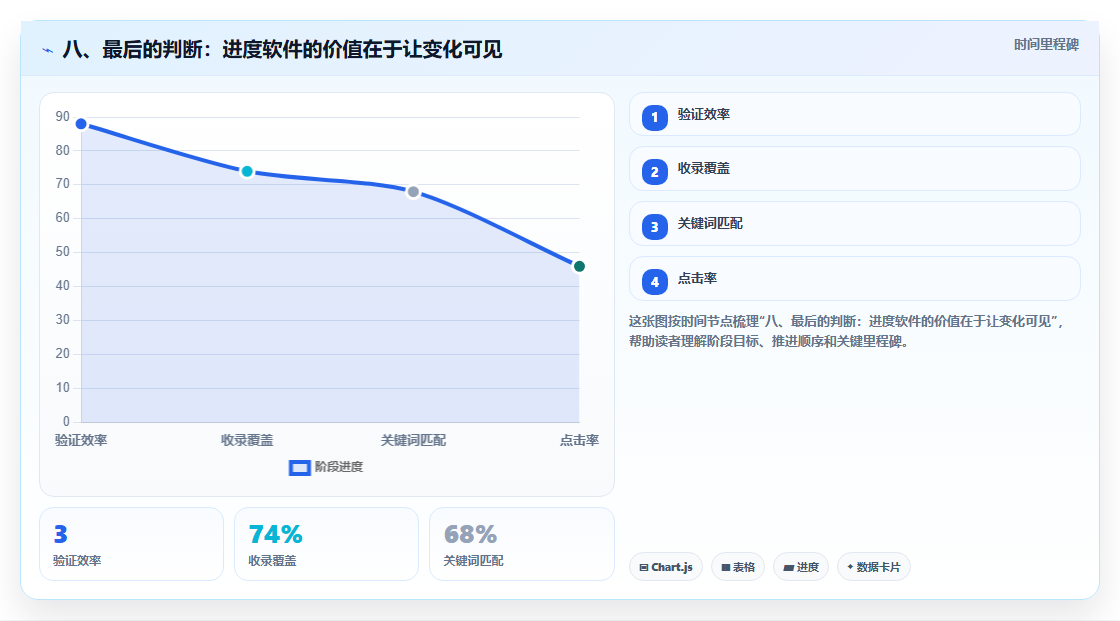
Task: Toggle the 阶段进度 legend color box
Action: pos(299,467)
